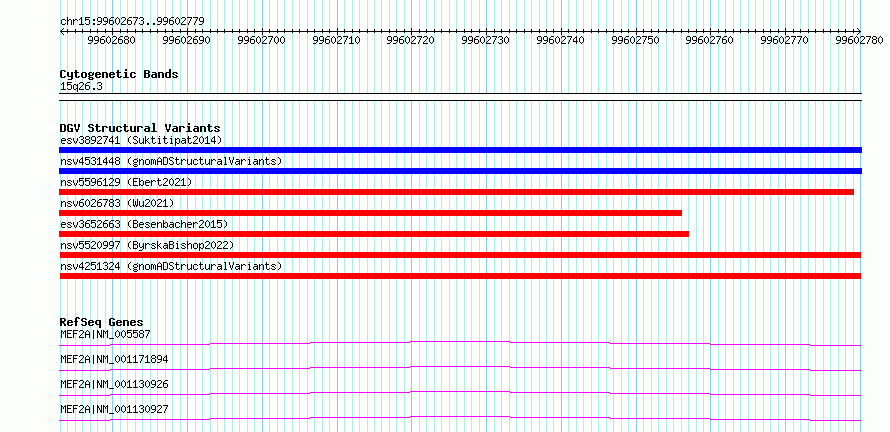Screen dimensions: 890x432
Task: Click the 15q26.3 cytogenetic band bar
Action: [x=460, y=97]
